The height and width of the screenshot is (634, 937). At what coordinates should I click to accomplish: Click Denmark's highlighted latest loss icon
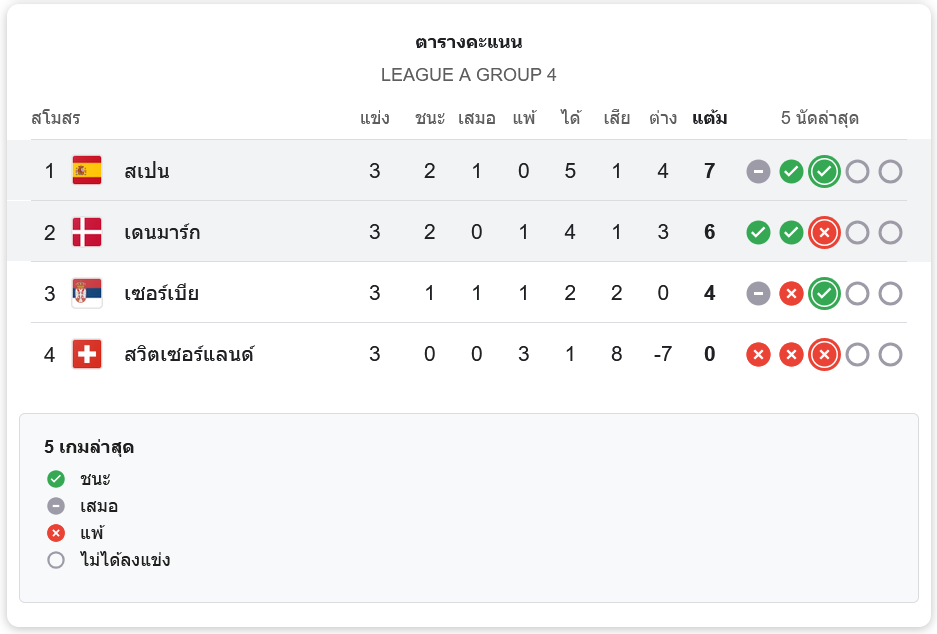click(x=824, y=233)
